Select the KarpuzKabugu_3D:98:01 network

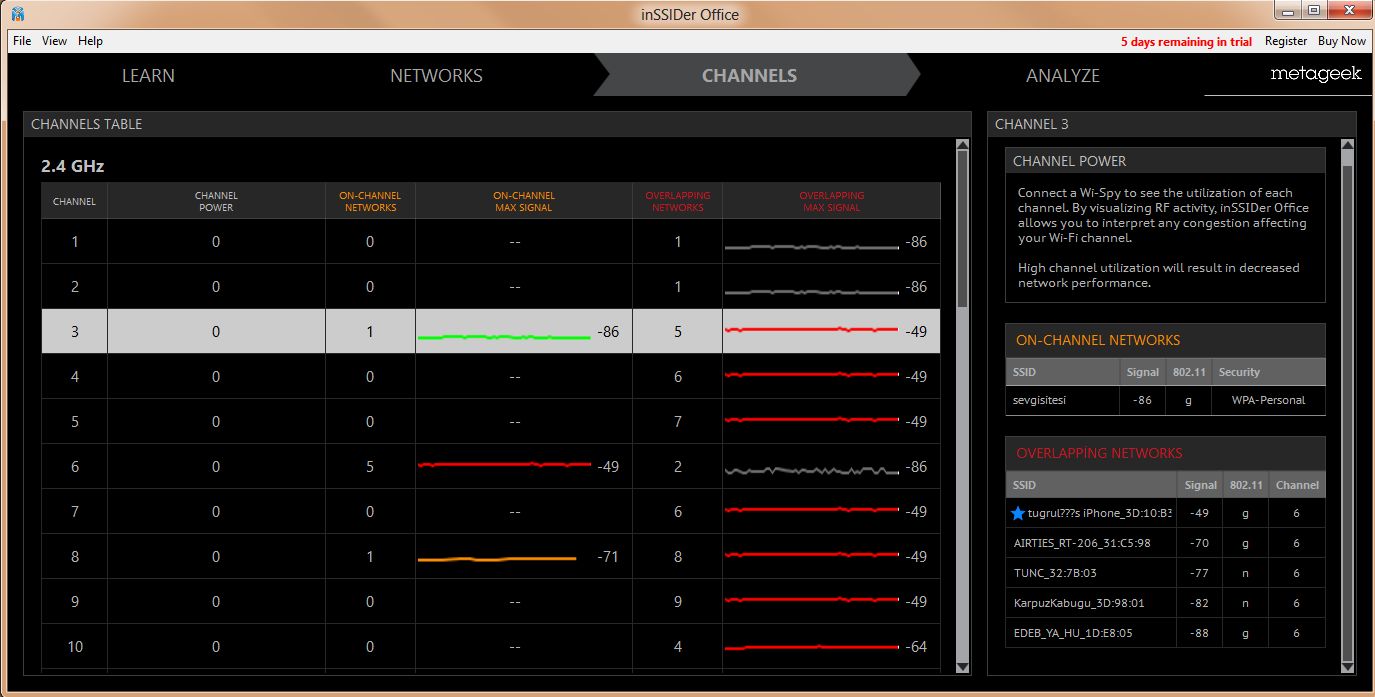1165,603
